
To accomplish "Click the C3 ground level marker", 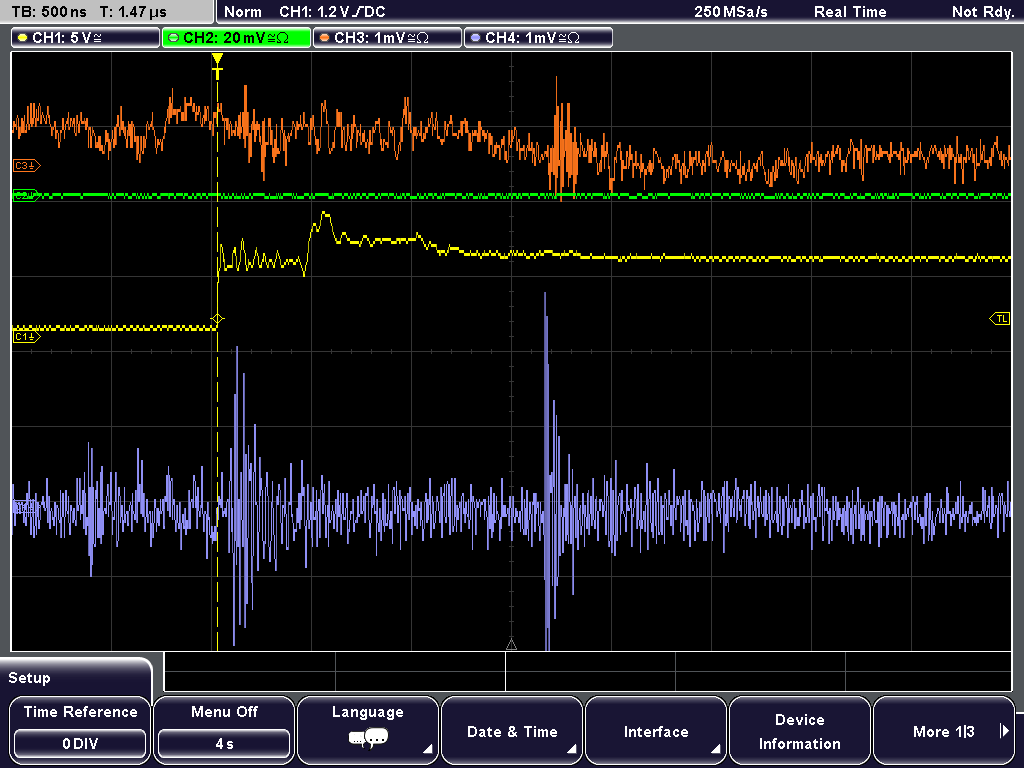I will coord(26,166).
